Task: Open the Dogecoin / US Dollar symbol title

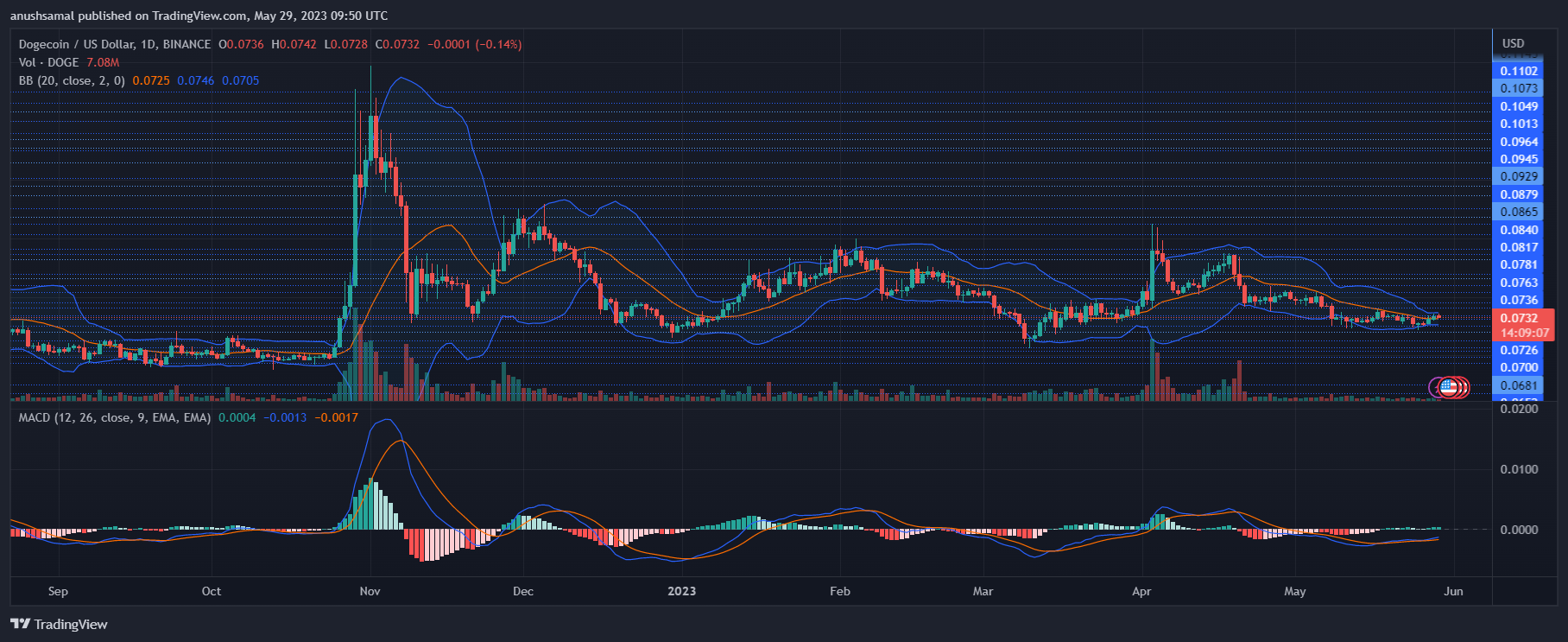Action: tap(114, 44)
